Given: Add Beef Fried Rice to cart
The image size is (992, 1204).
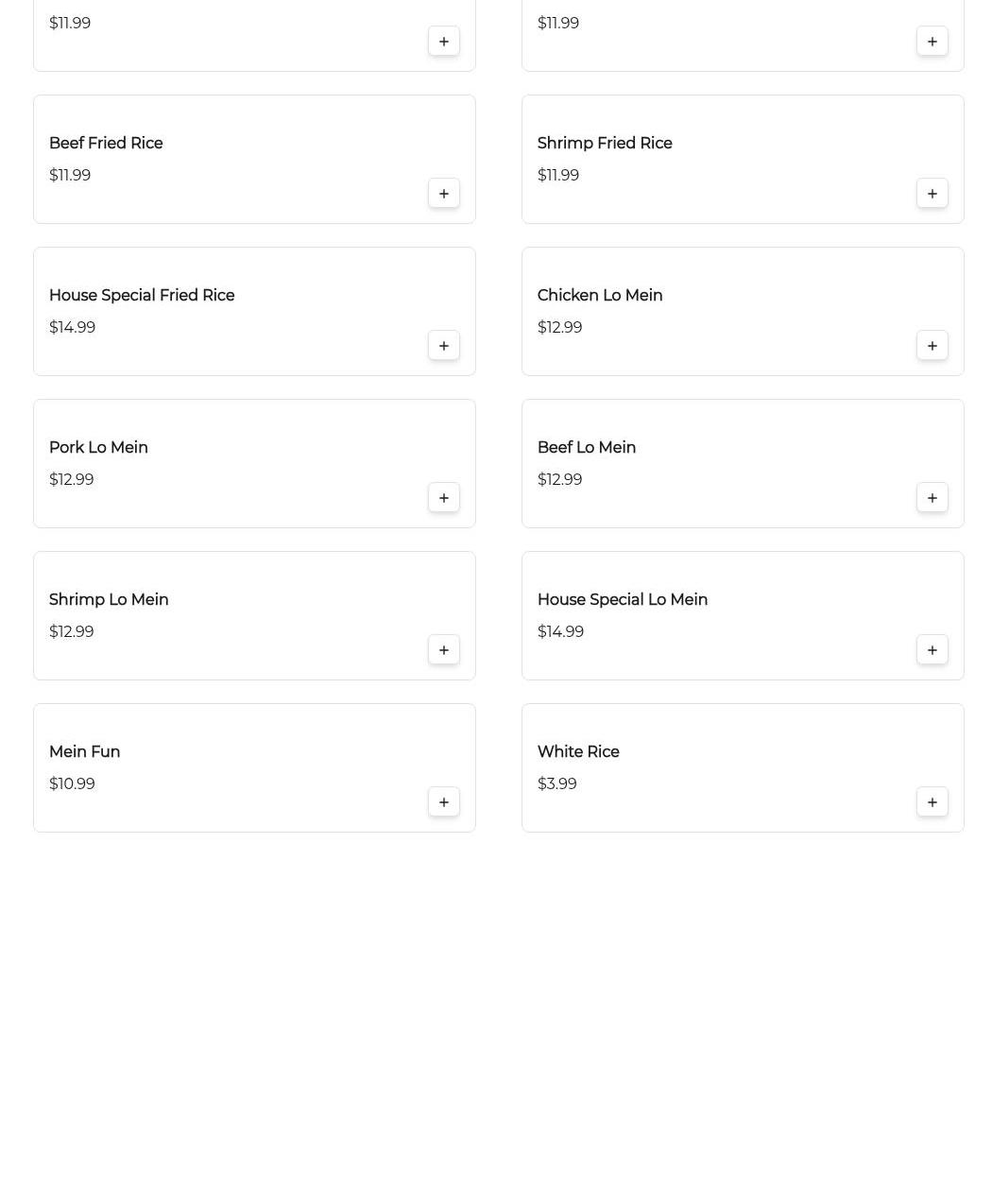Looking at the screenshot, I should point(444,194).
